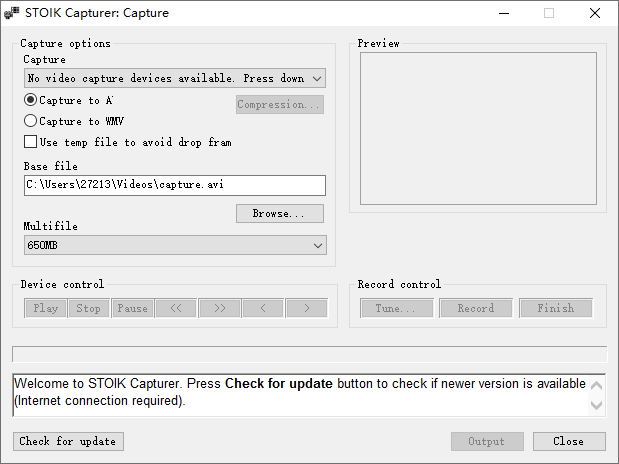Click the Browse... button
This screenshot has height=464, width=619.
[279, 214]
